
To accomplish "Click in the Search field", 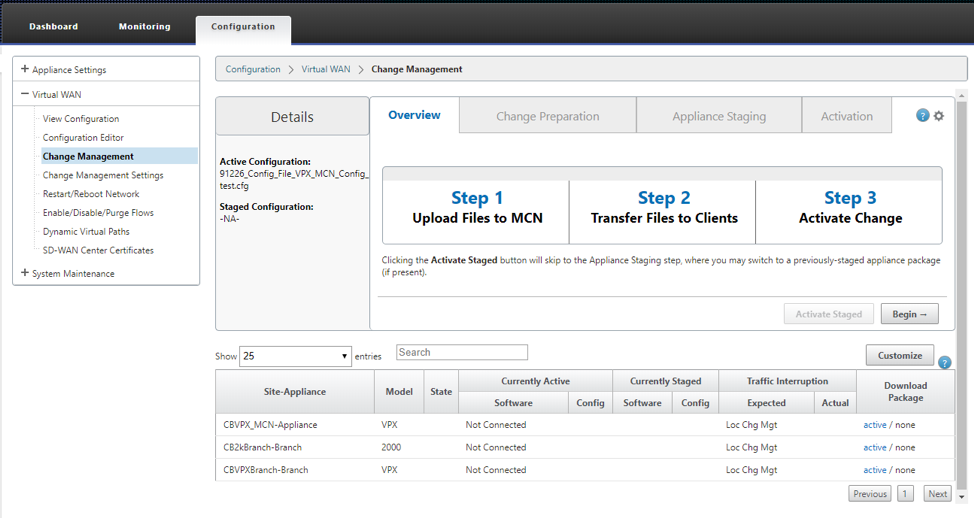I will point(462,352).
